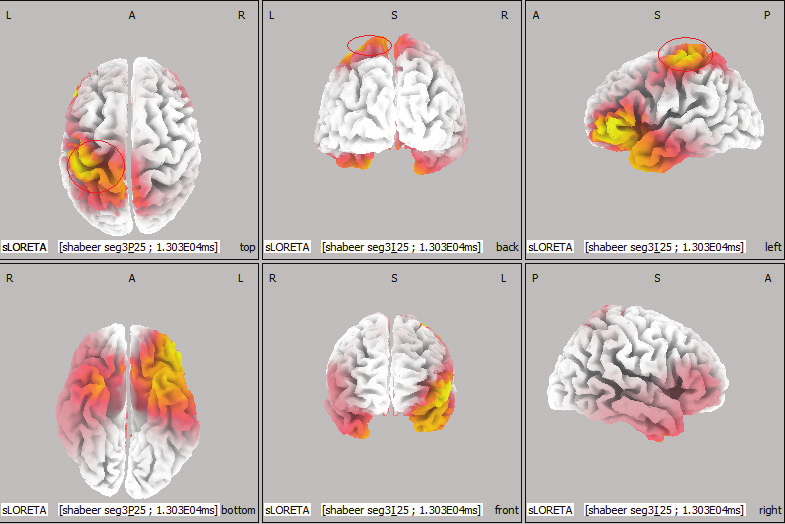Click the "back" view name label
785x524 pixels.
pos(507,247)
